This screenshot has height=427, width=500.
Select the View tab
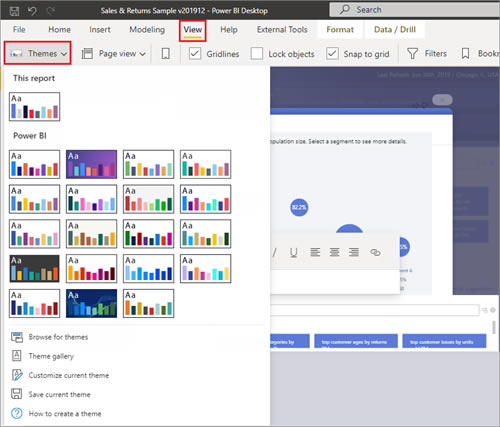pos(193,29)
